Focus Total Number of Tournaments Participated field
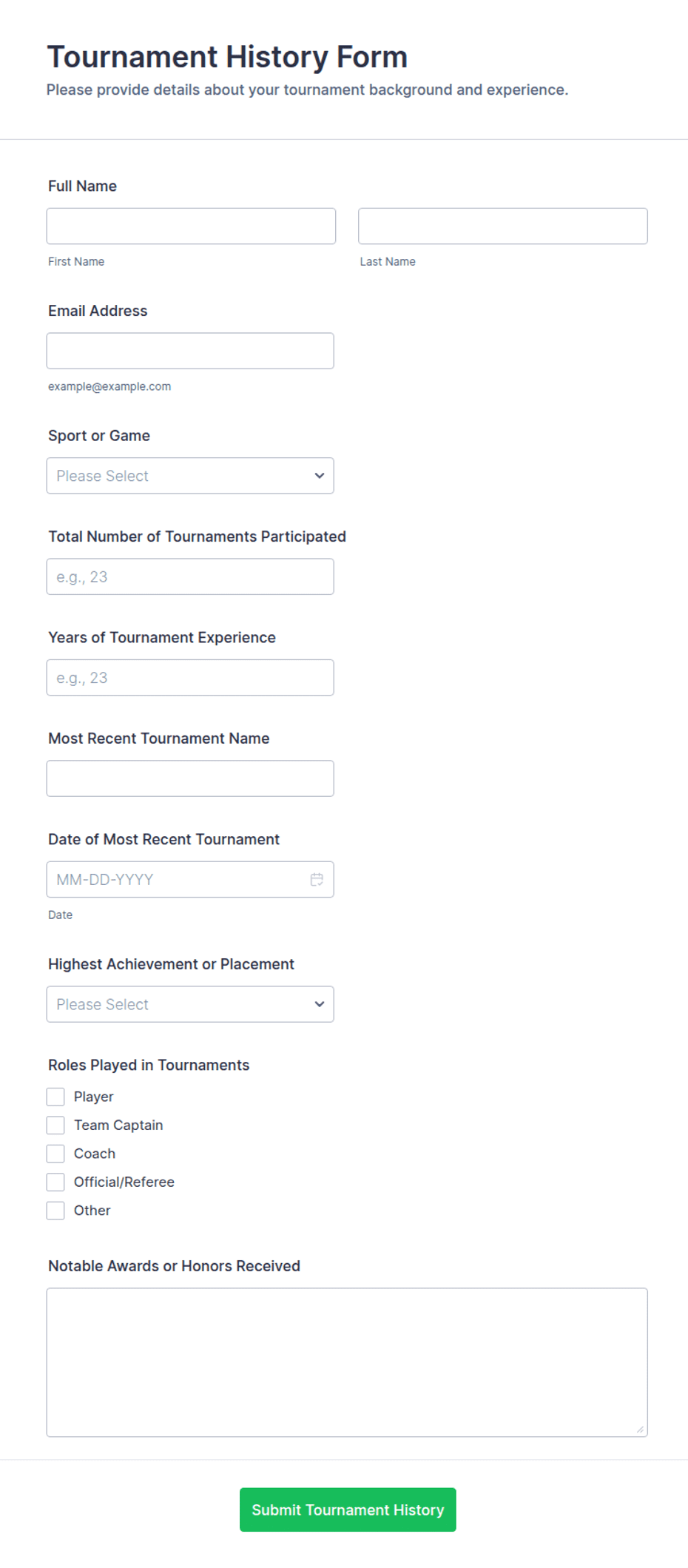 click(190, 576)
